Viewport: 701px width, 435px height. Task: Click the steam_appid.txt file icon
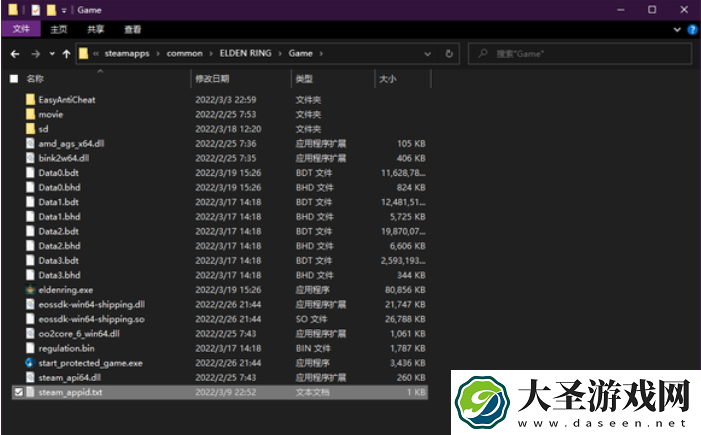[x=30, y=393]
